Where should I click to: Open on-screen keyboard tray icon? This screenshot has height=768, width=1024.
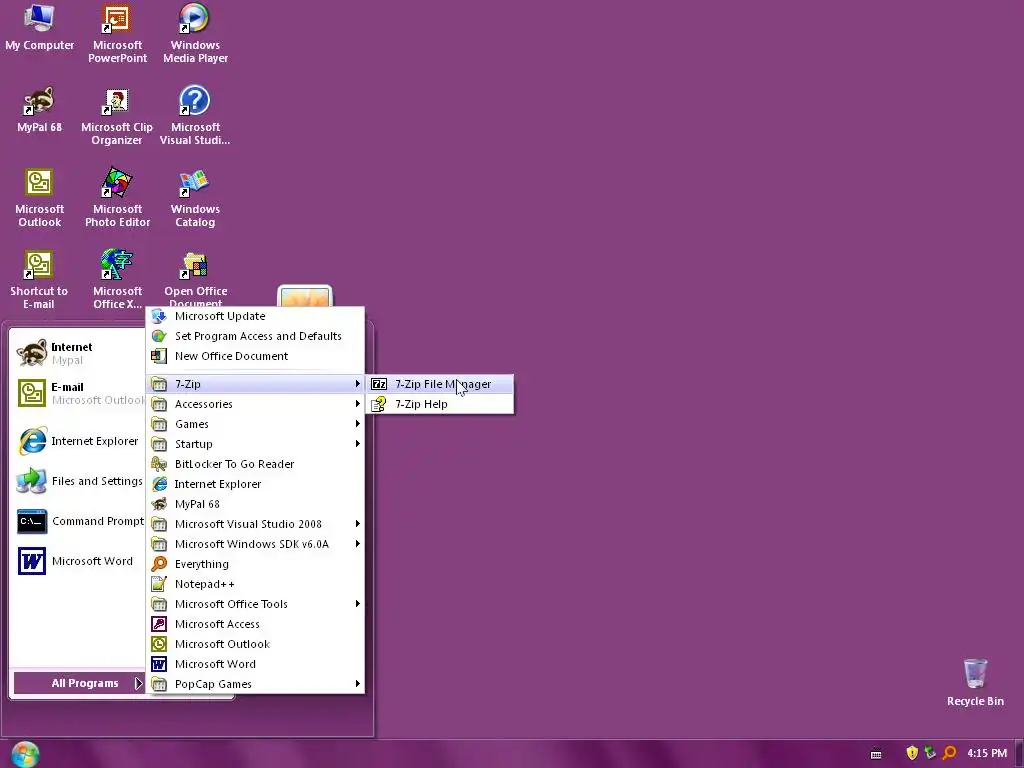876,754
